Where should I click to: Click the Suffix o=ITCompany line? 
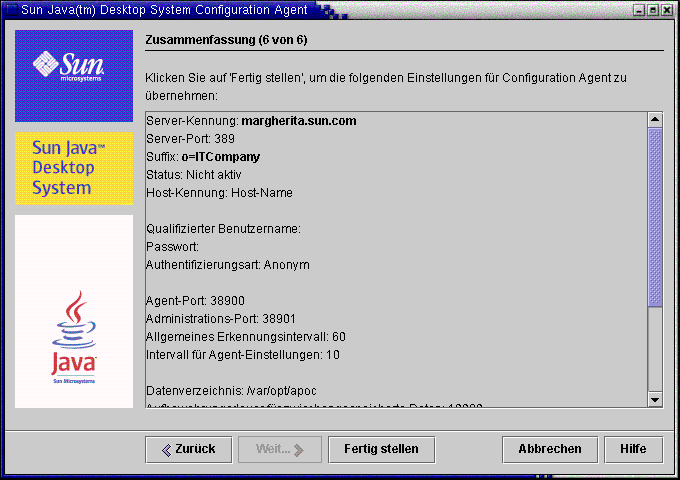tap(203, 157)
